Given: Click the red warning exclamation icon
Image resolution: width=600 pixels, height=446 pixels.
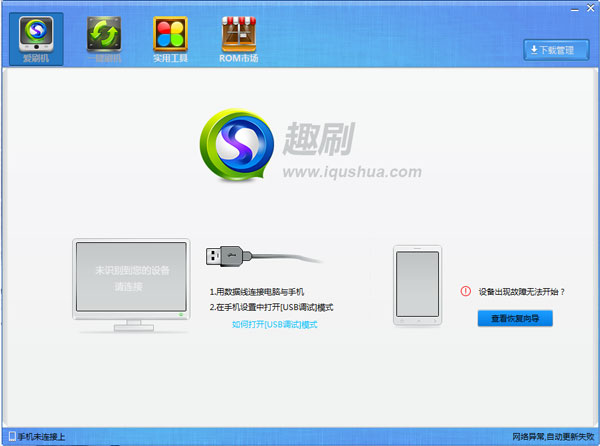Looking at the screenshot, I should [465, 292].
